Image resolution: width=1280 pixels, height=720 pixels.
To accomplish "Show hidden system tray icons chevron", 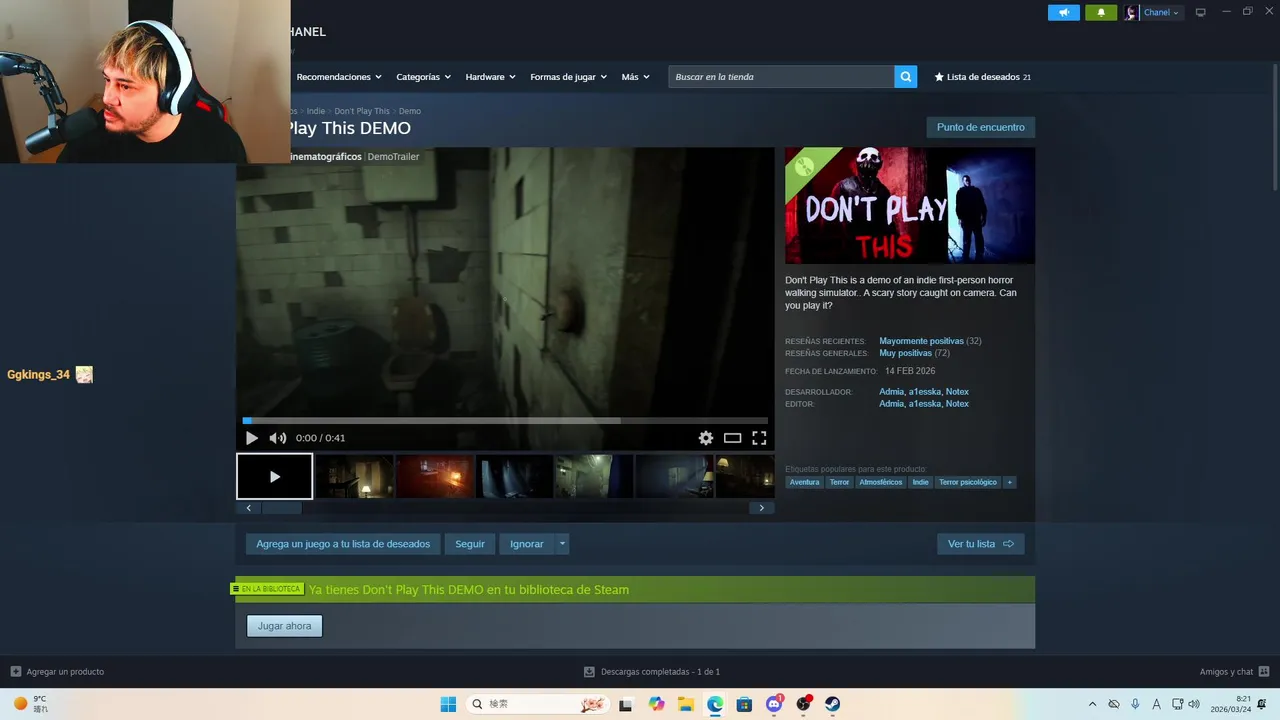I will coord(1092,704).
